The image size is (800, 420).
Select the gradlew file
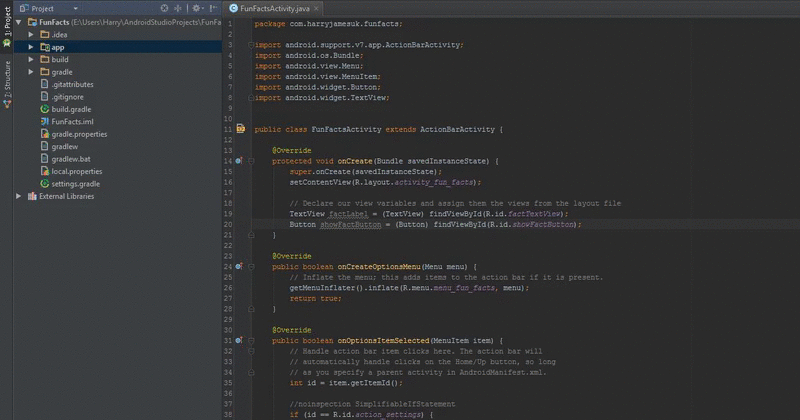pos(64,146)
